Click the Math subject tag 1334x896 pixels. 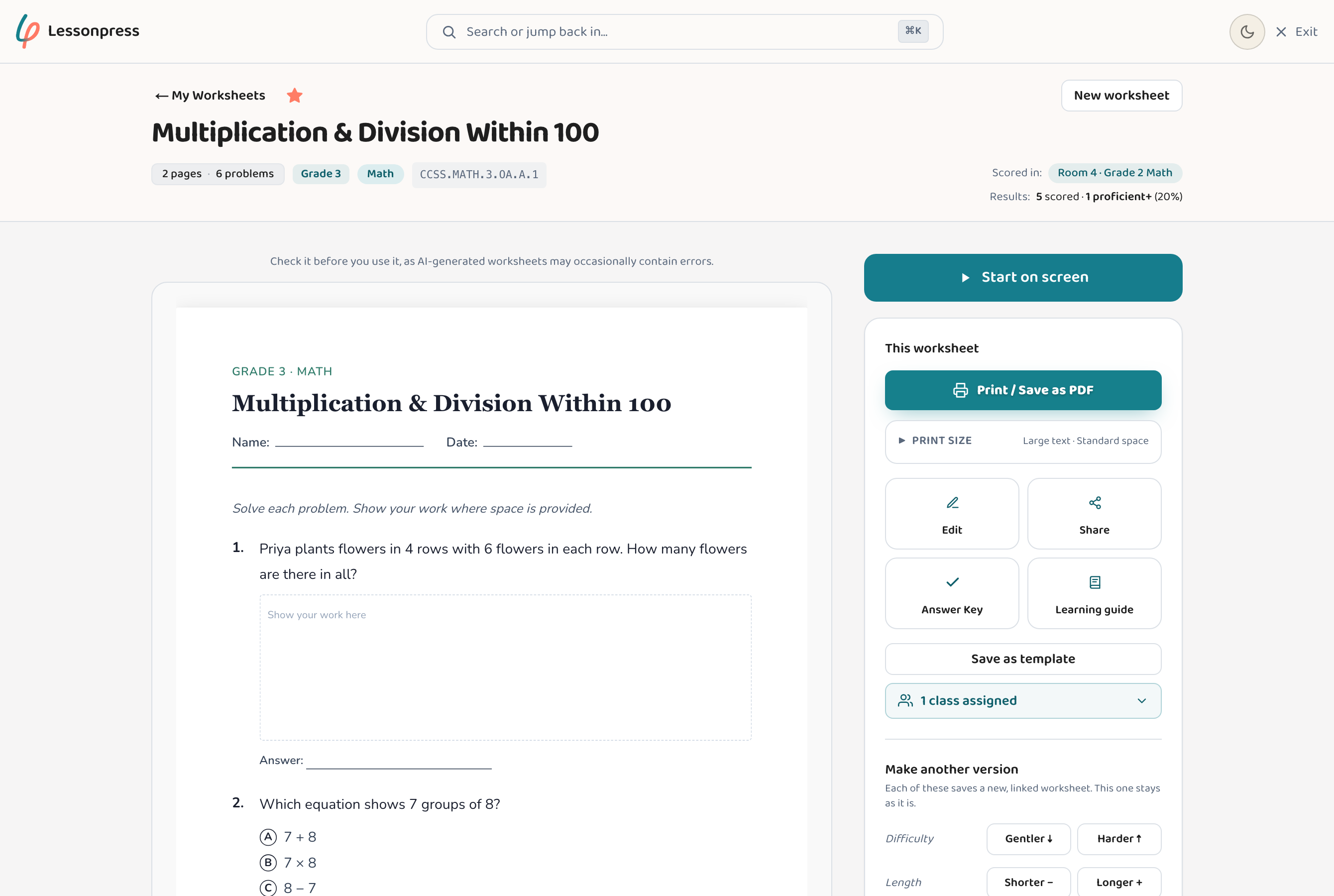click(380, 174)
